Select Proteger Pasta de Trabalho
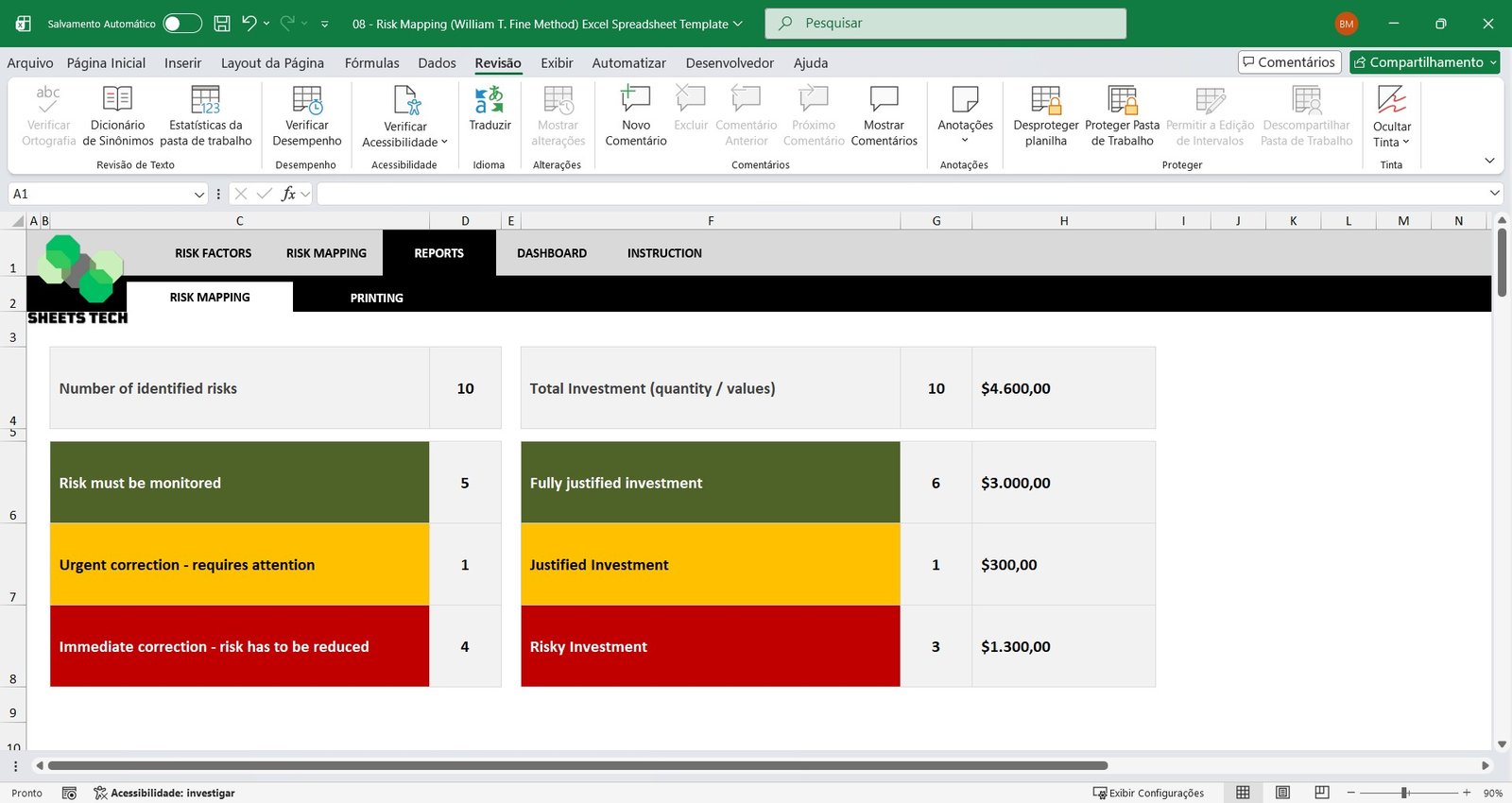The width and height of the screenshot is (1512, 803). point(1122,100)
